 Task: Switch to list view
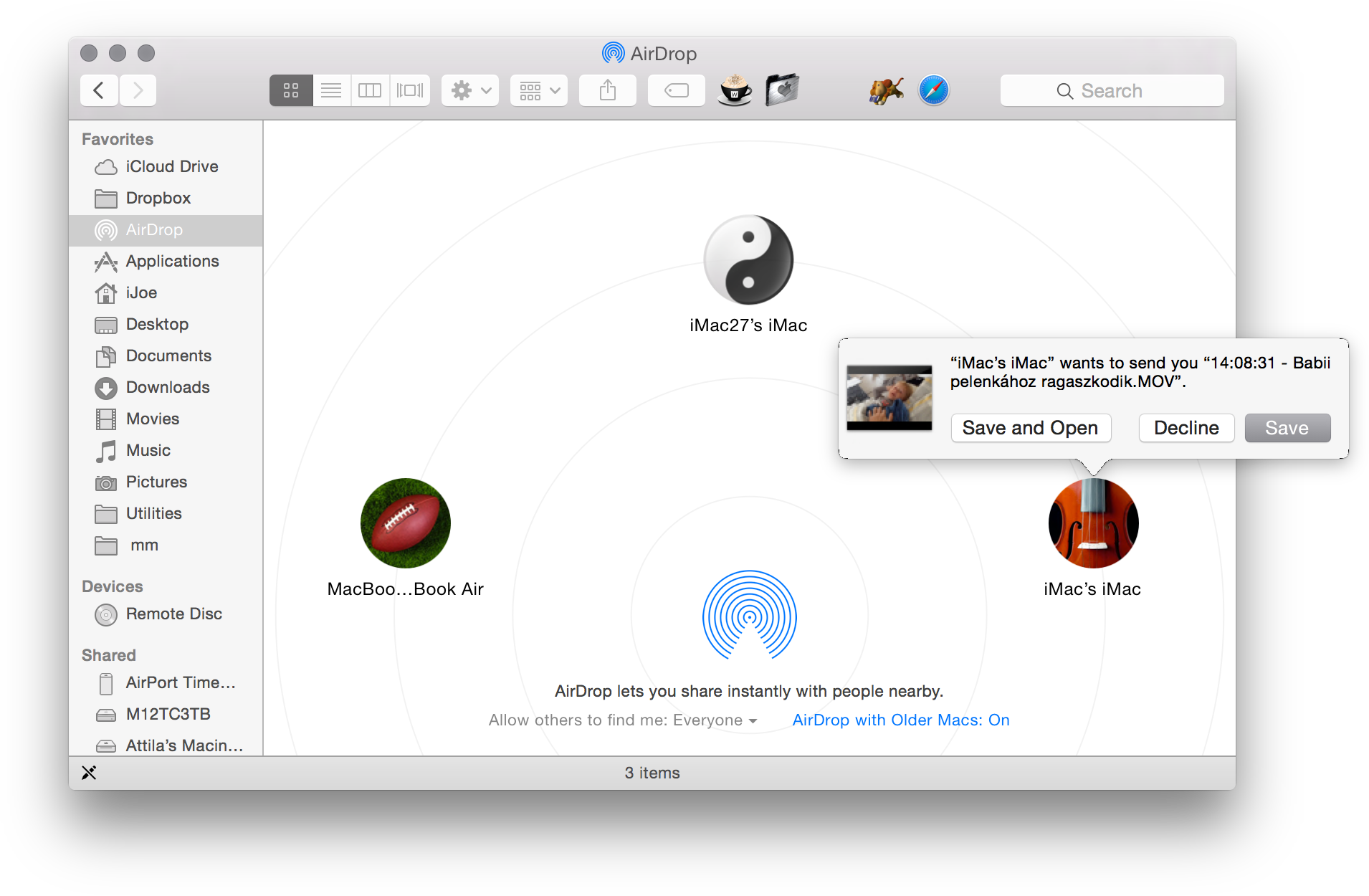click(x=331, y=90)
